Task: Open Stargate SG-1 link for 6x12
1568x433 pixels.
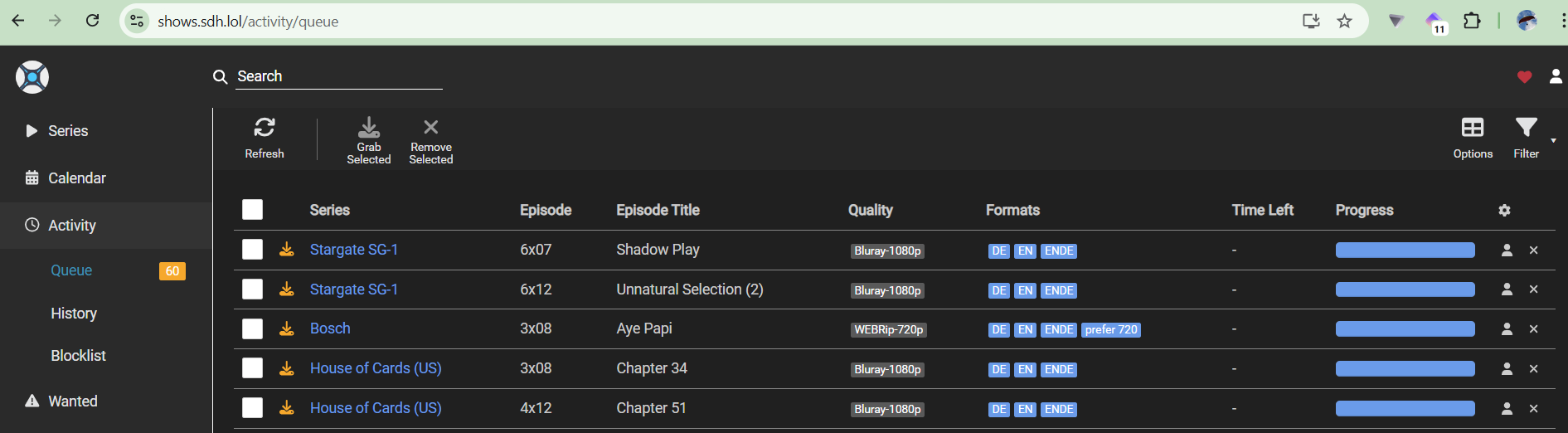Action: pyautogui.click(x=354, y=289)
